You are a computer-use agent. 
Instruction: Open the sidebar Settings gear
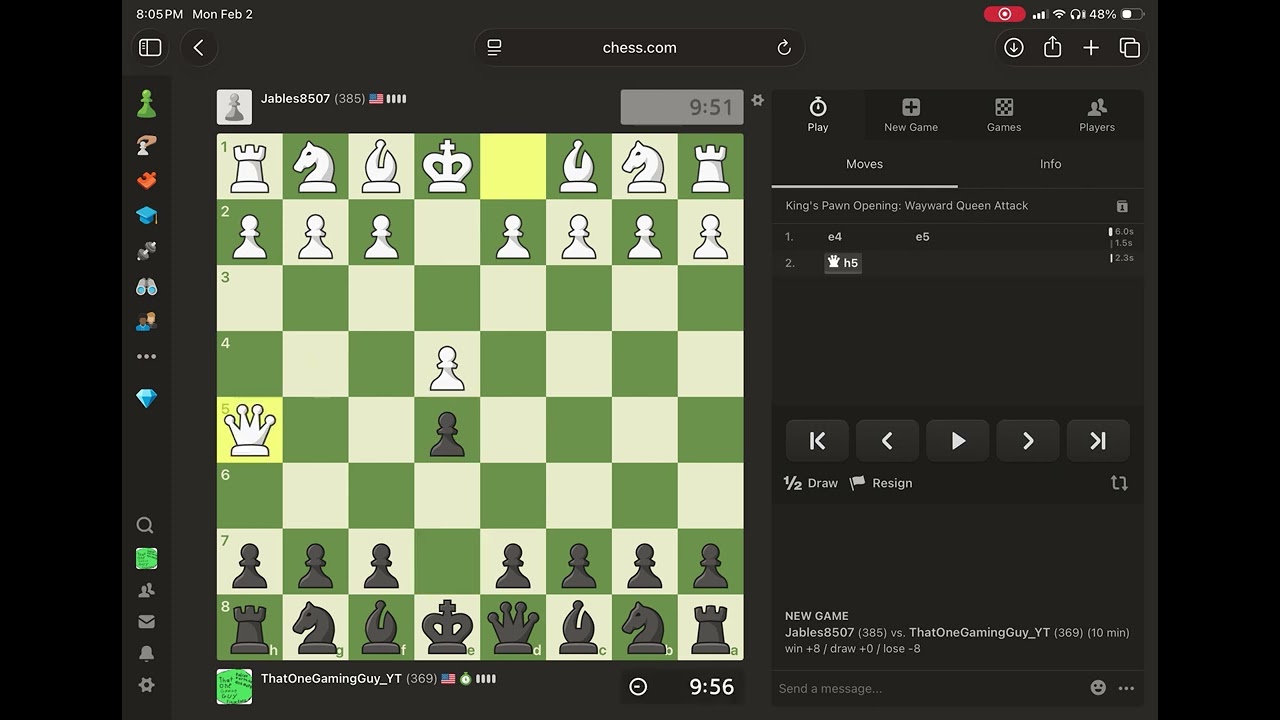[x=146, y=685]
